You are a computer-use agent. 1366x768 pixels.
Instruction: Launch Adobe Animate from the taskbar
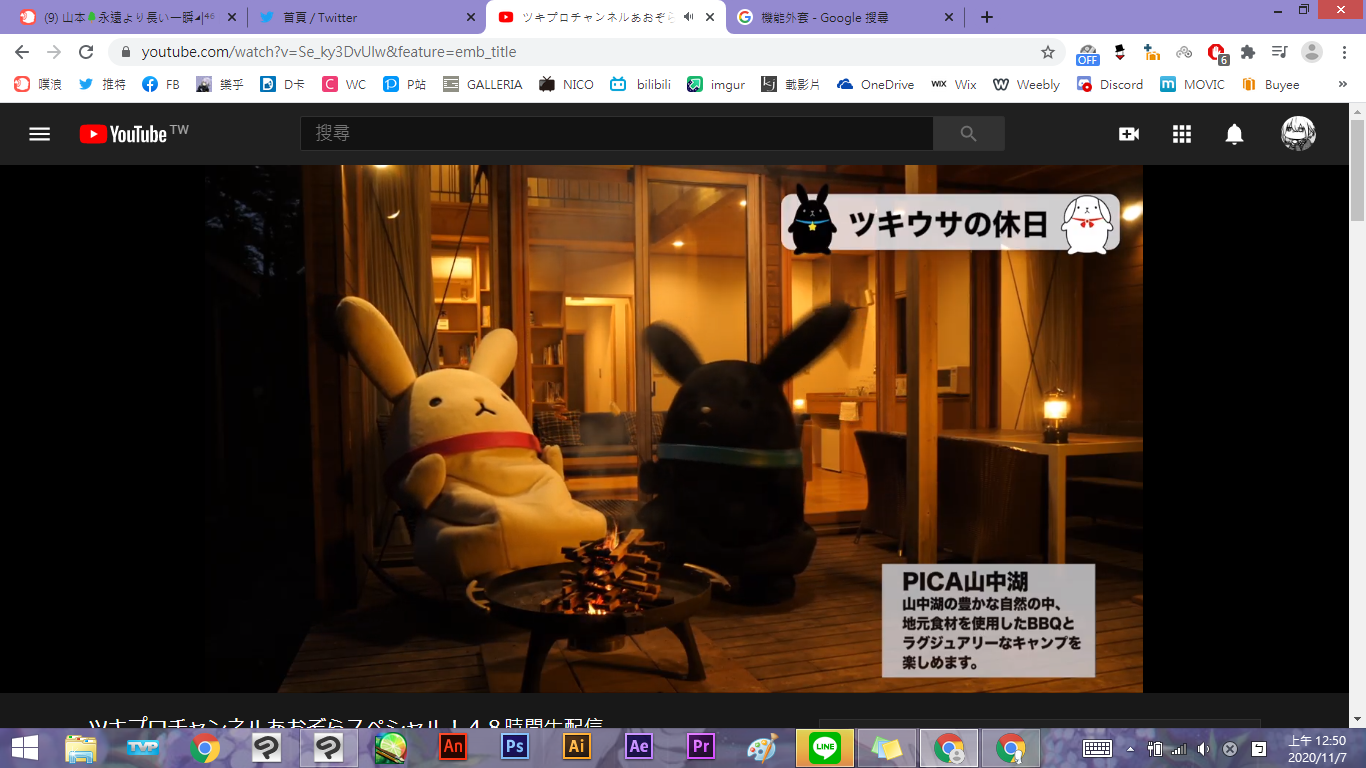(453, 748)
